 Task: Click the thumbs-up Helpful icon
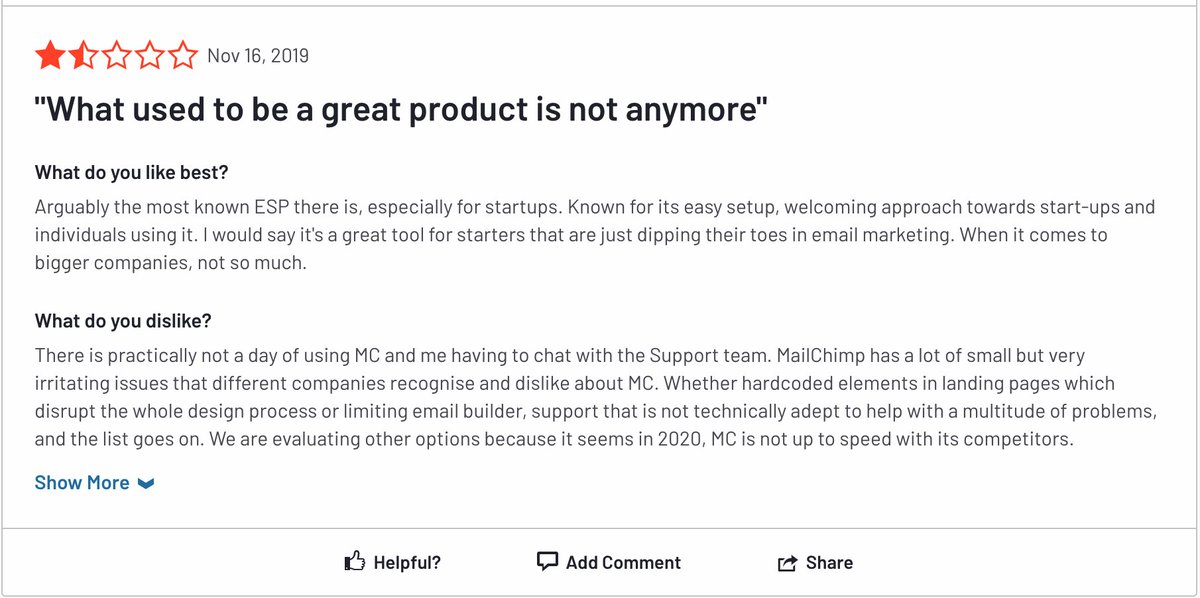[354, 562]
